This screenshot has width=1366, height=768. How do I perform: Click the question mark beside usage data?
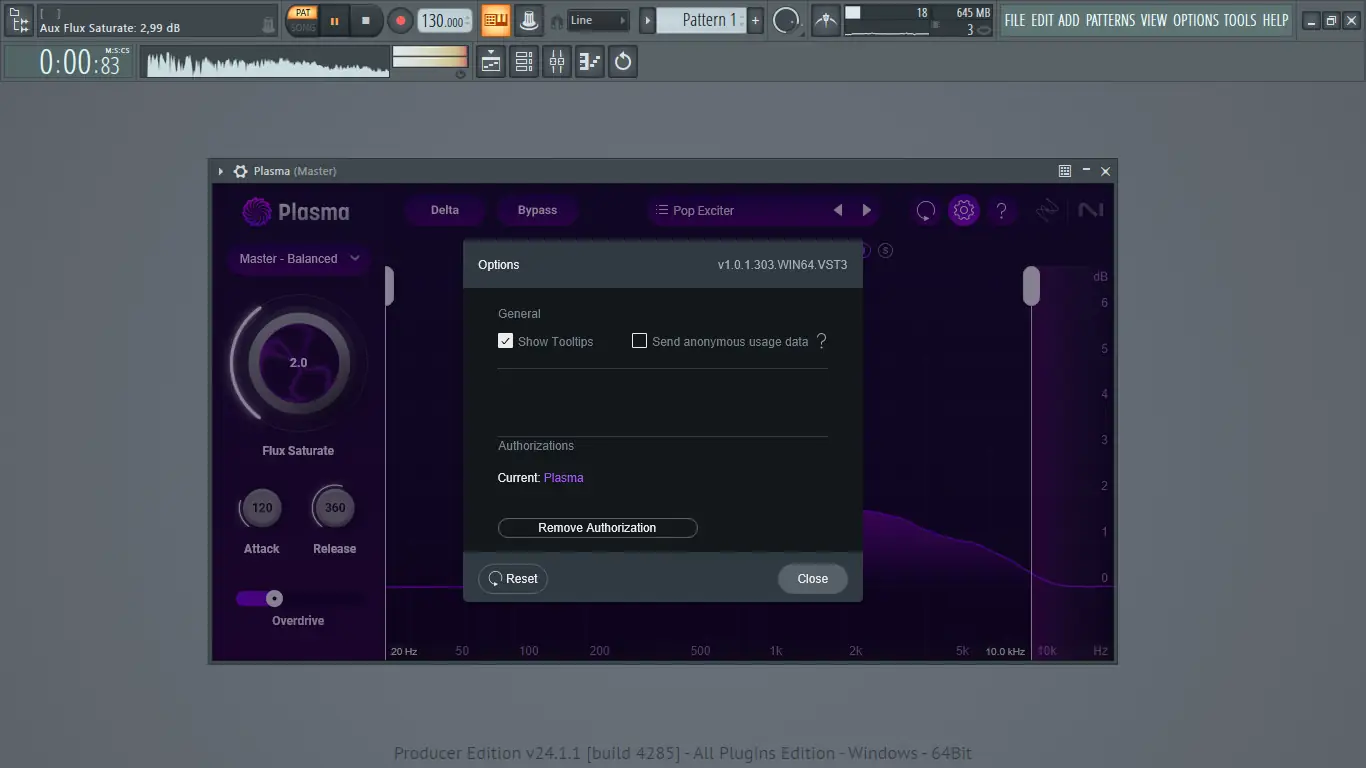822,341
